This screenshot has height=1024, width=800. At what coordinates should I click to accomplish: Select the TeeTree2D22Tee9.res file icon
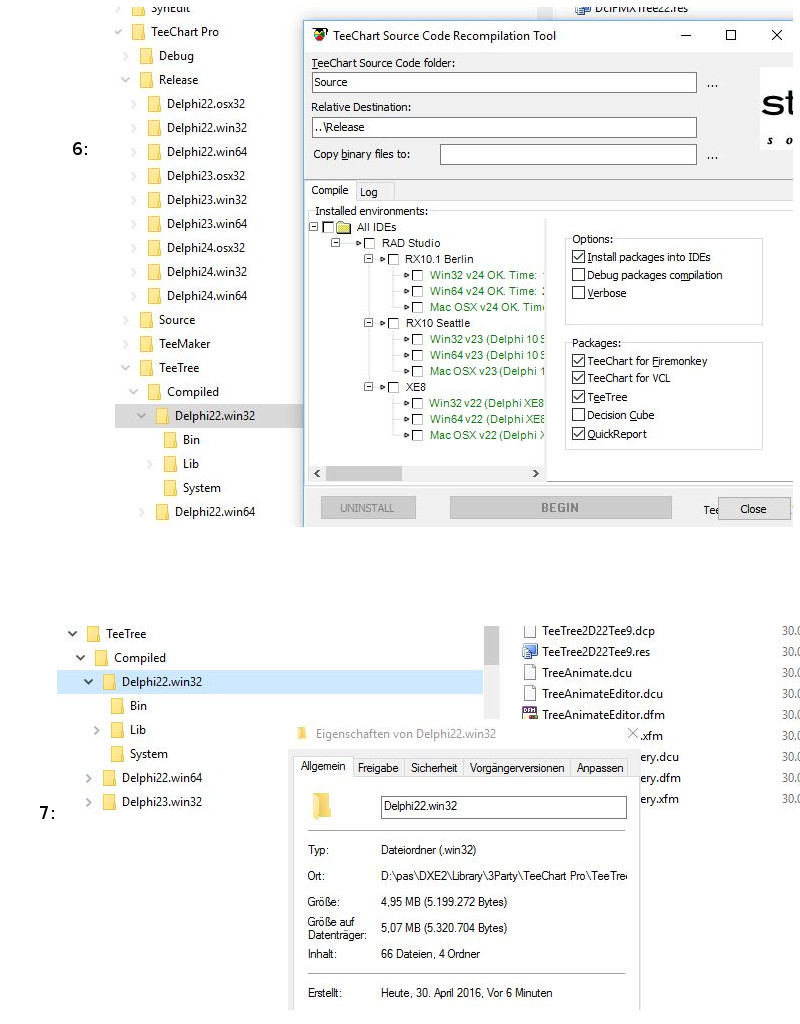coord(530,652)
